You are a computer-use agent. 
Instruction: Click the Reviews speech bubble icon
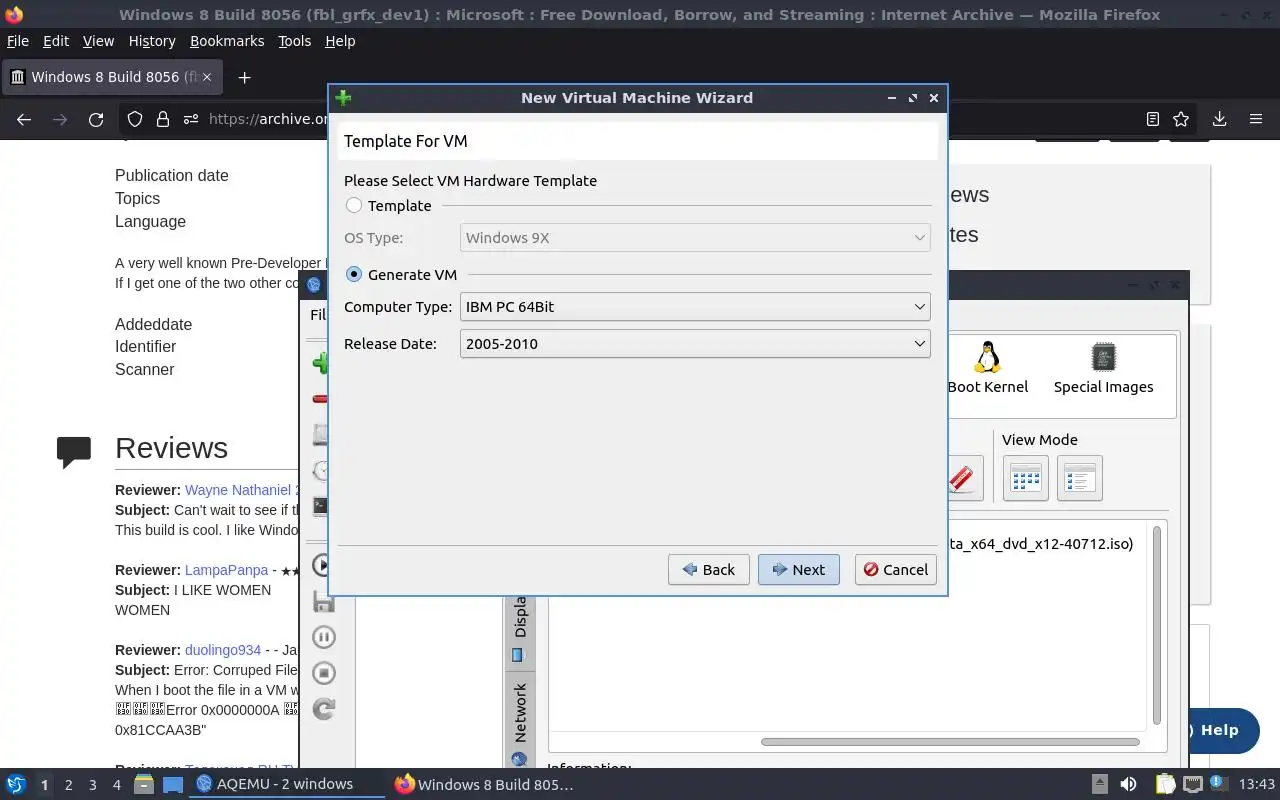[74, 451]
